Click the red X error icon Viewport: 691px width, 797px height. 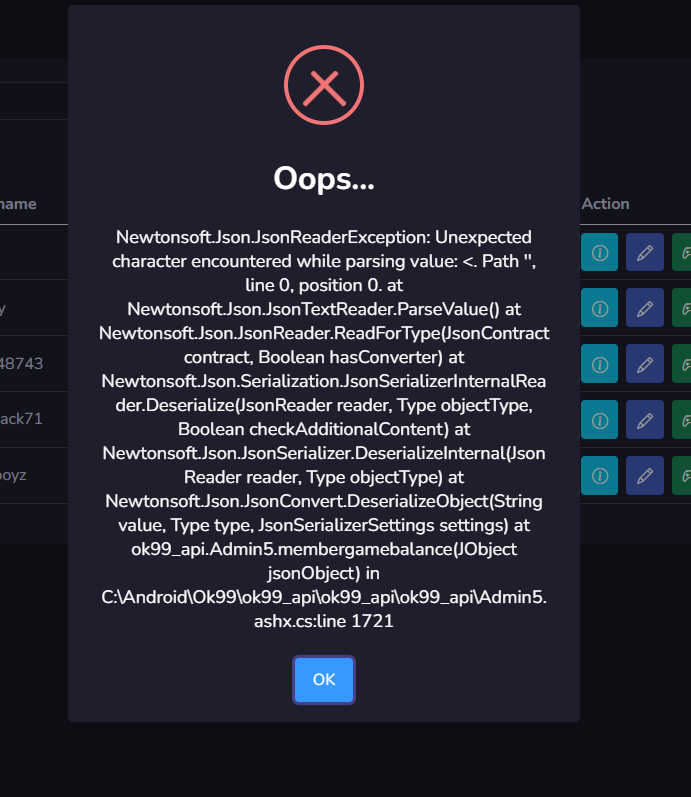click(x=324, y=87)
